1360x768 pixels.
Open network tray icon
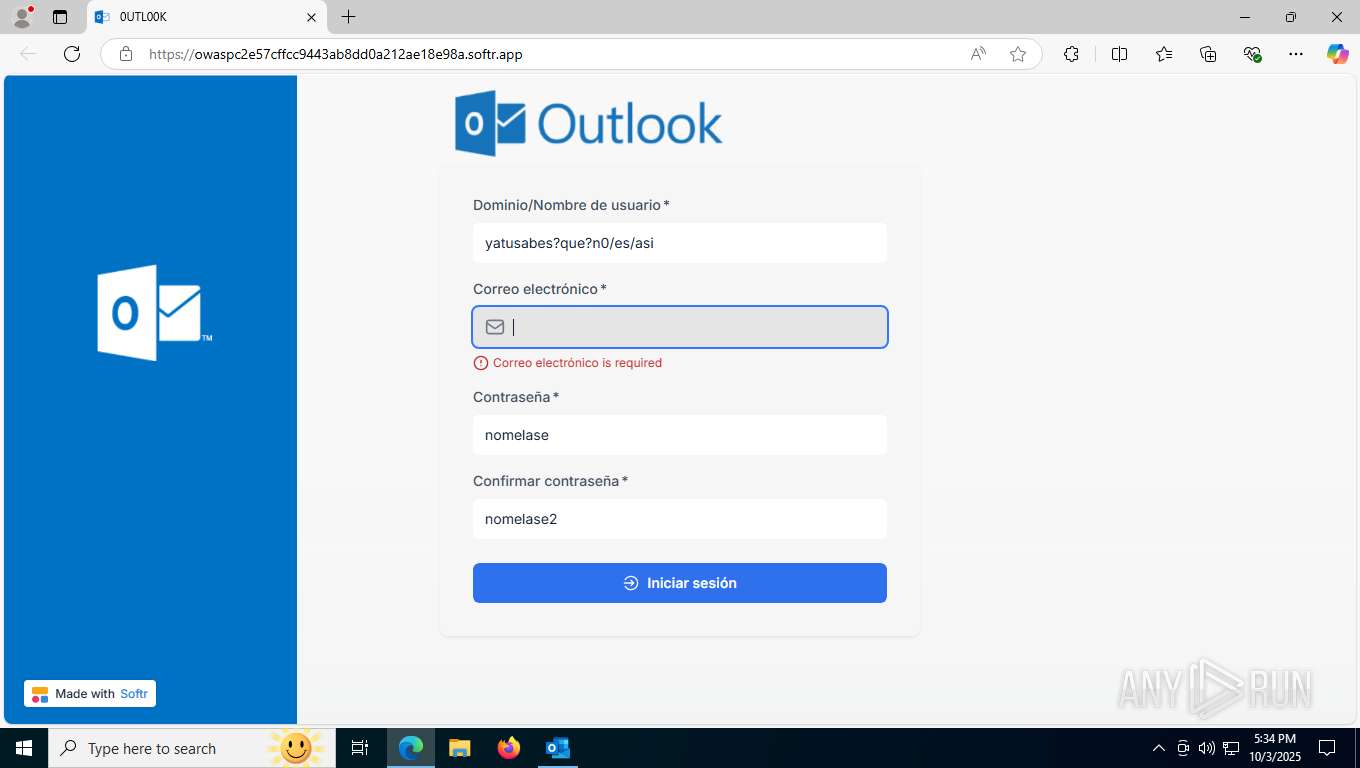click(x=1230, y=748)
